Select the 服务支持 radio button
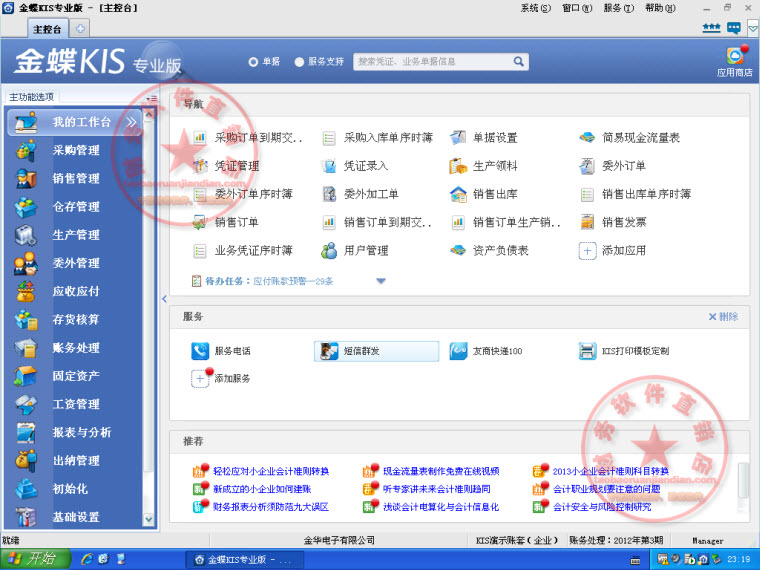The height and width of the screenshot is (570, 760). pos(300,62)
